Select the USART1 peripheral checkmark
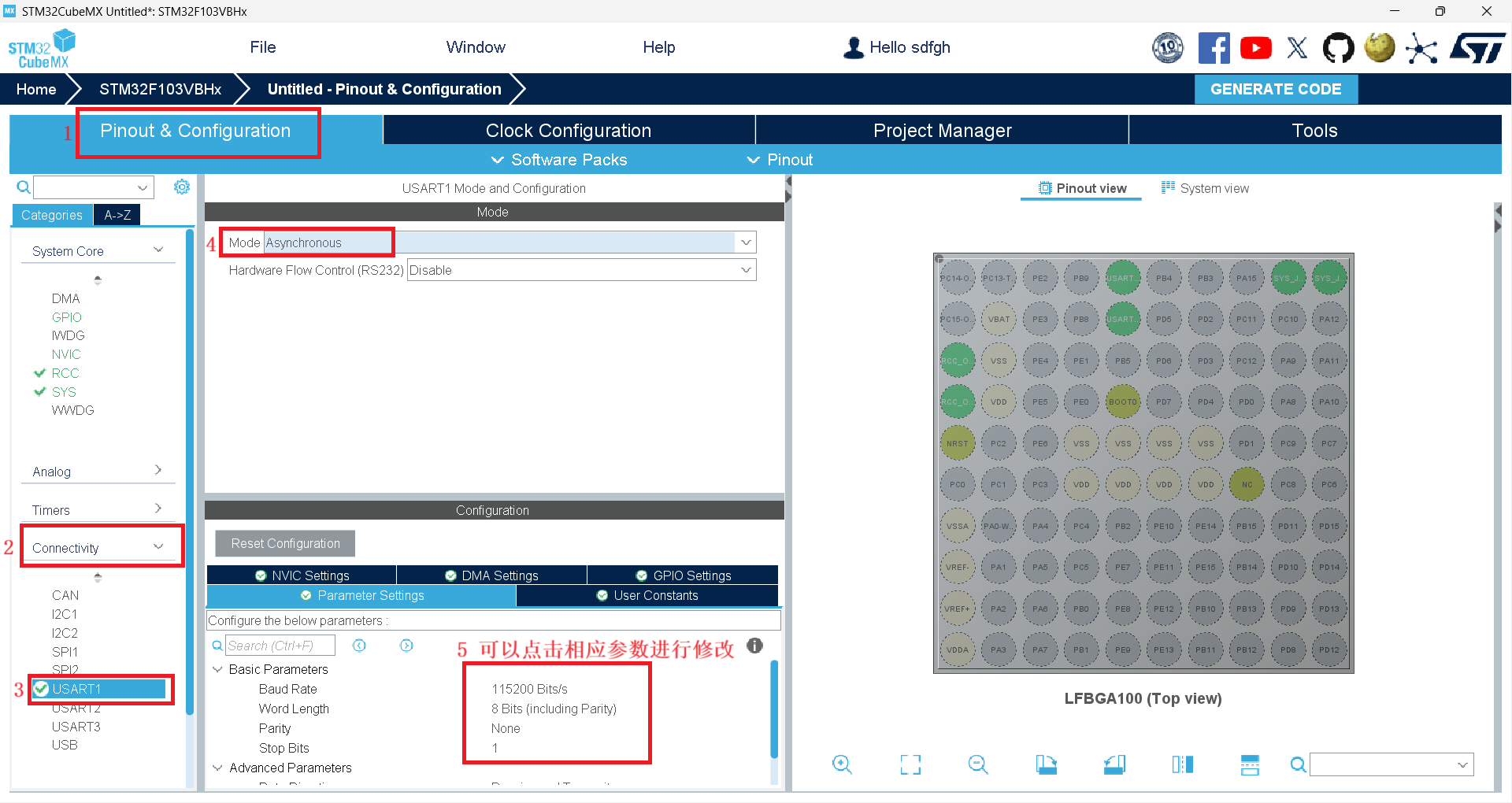 [x=42, y=689]
